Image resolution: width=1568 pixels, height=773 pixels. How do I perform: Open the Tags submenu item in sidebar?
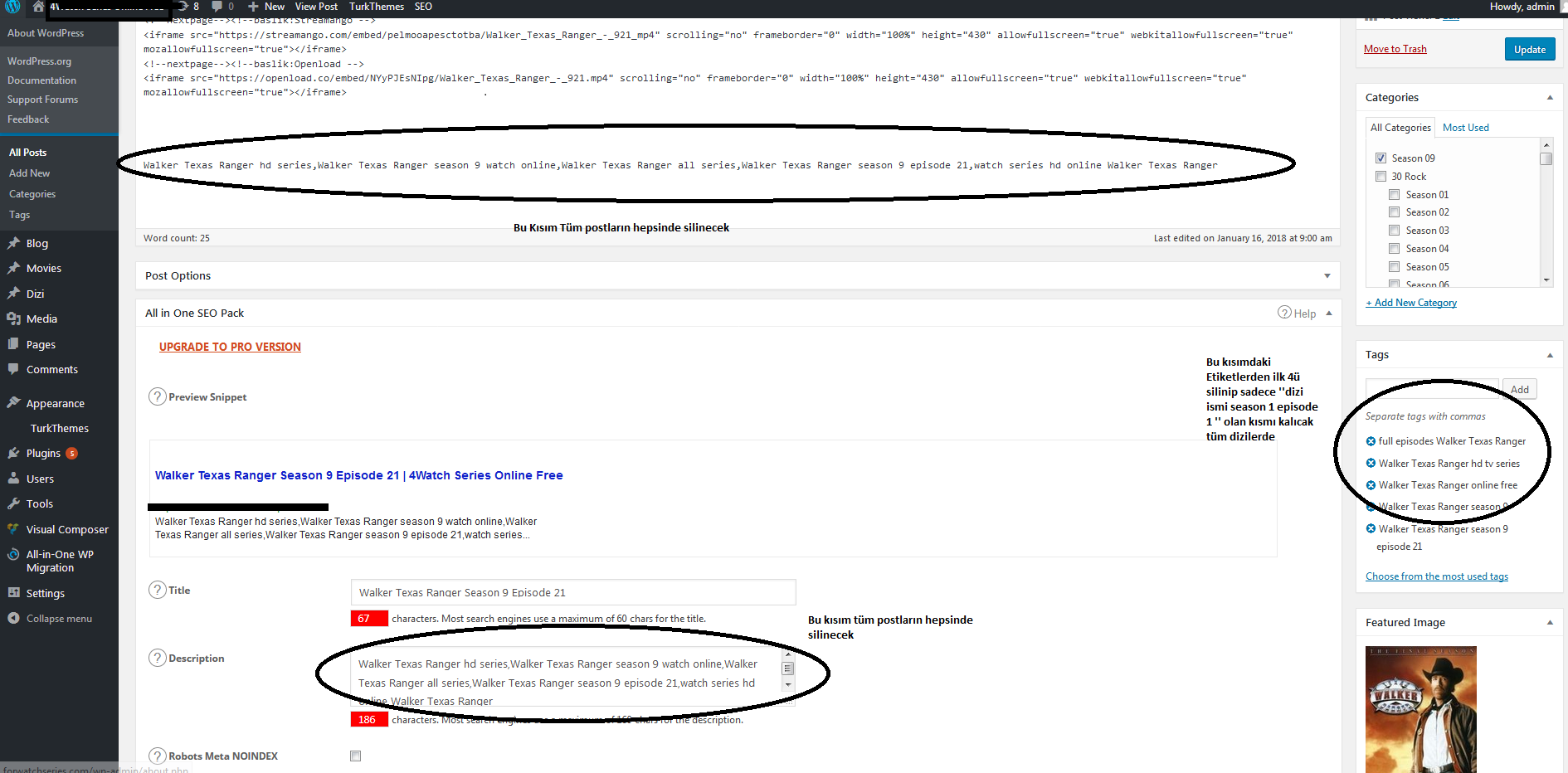(x=20, y=215)
